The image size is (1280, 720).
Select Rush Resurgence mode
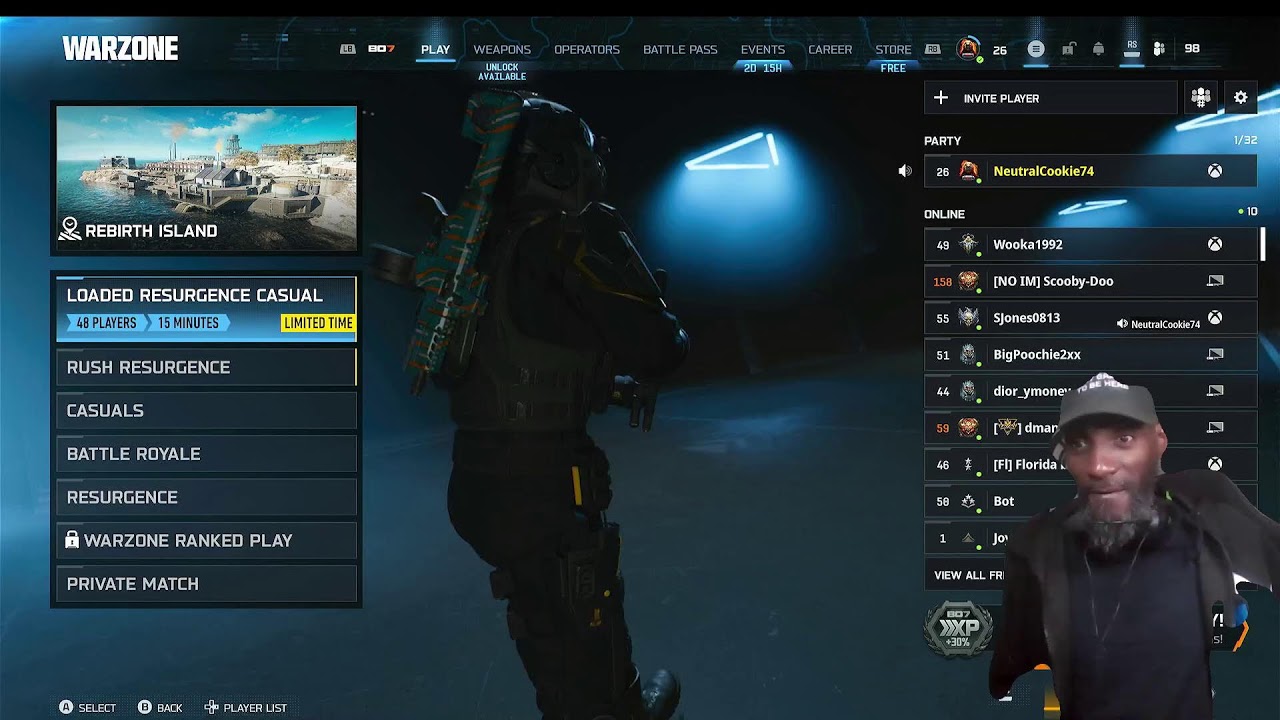[x=206, y=367]
